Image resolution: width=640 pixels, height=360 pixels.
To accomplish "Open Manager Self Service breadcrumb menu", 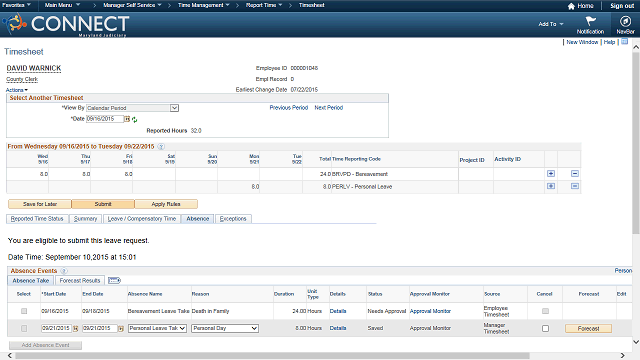I will pos(132,5).
